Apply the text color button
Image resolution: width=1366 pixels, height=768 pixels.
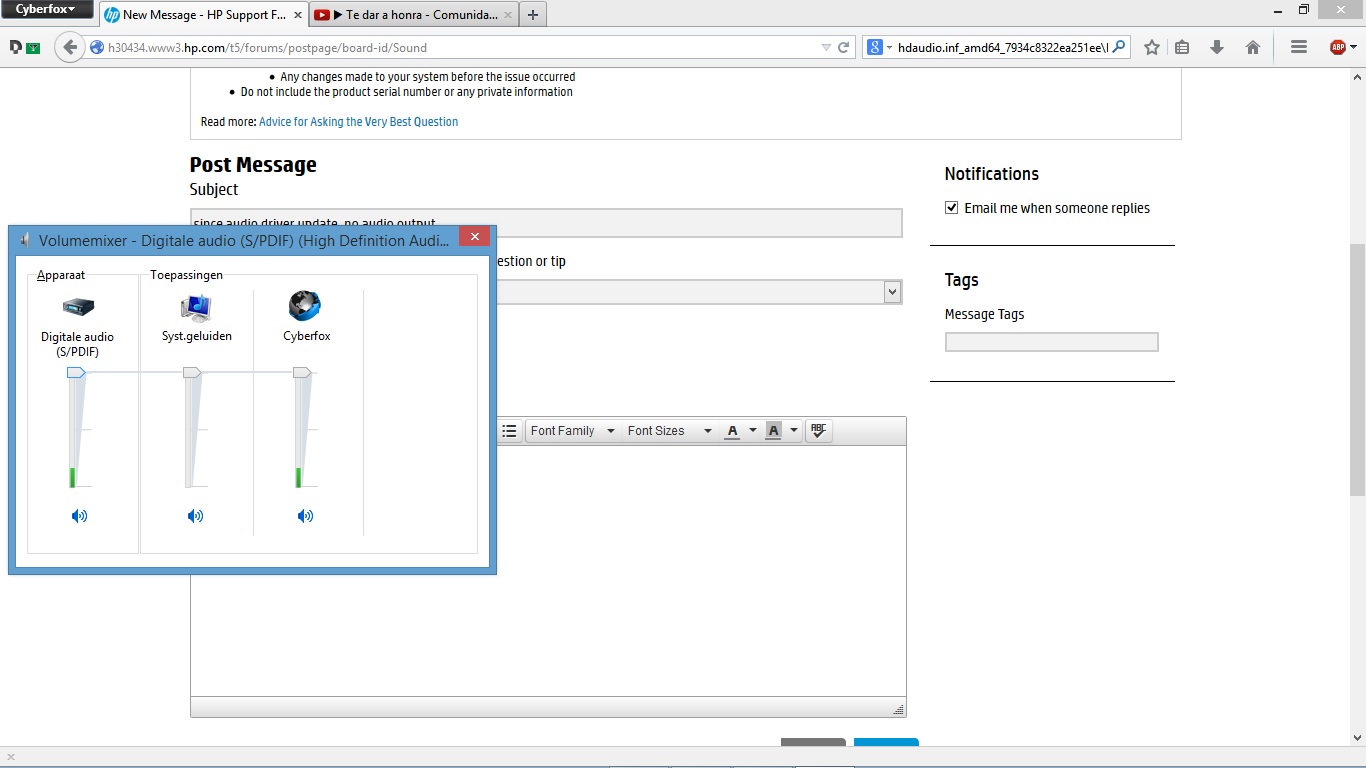pyautogui.click(x=733, y=431)
